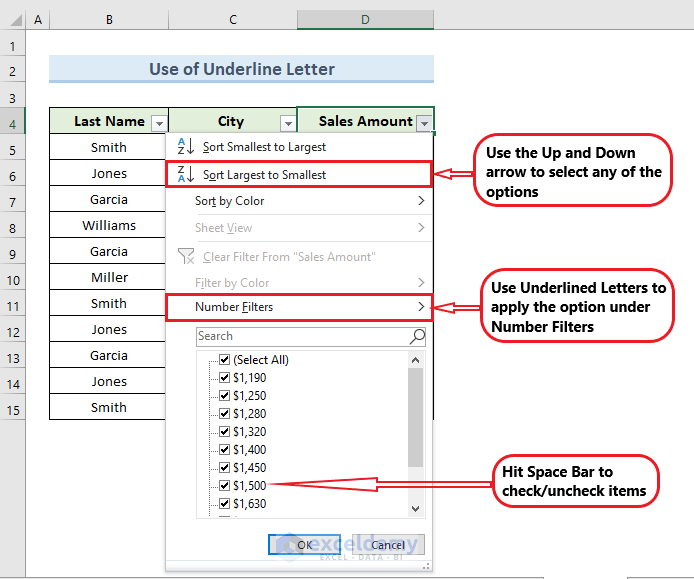Click the Z-A descending sort icon

185,174
